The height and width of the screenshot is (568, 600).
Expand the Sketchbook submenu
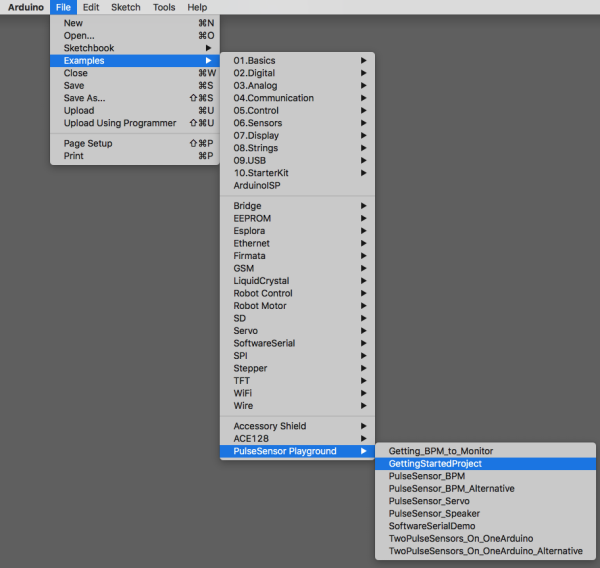(135, 48)
